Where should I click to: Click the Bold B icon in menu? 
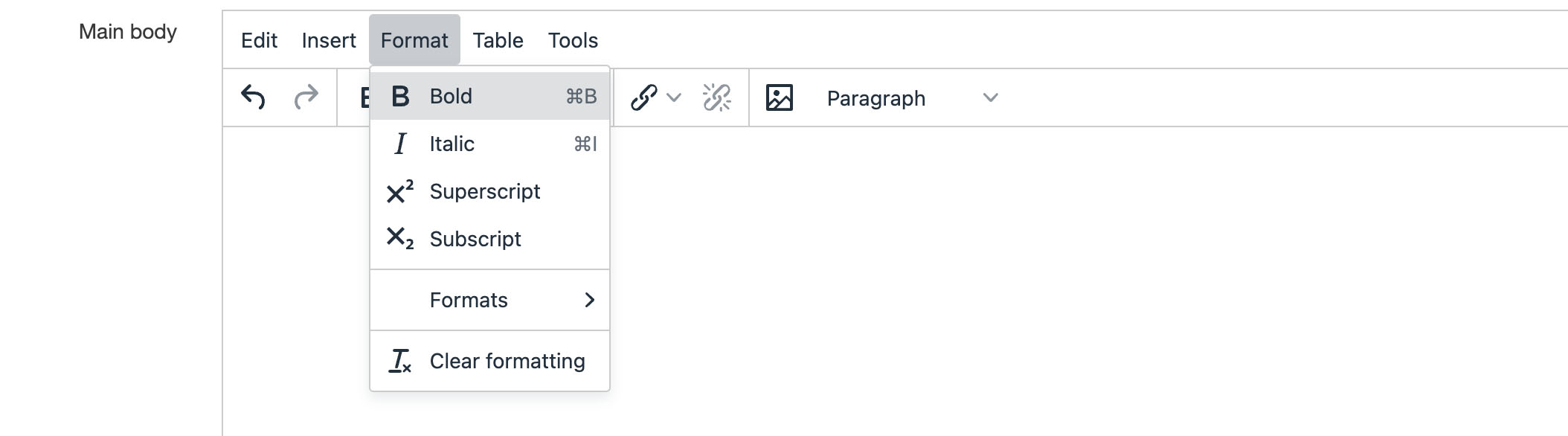click(x=400, y=96)
